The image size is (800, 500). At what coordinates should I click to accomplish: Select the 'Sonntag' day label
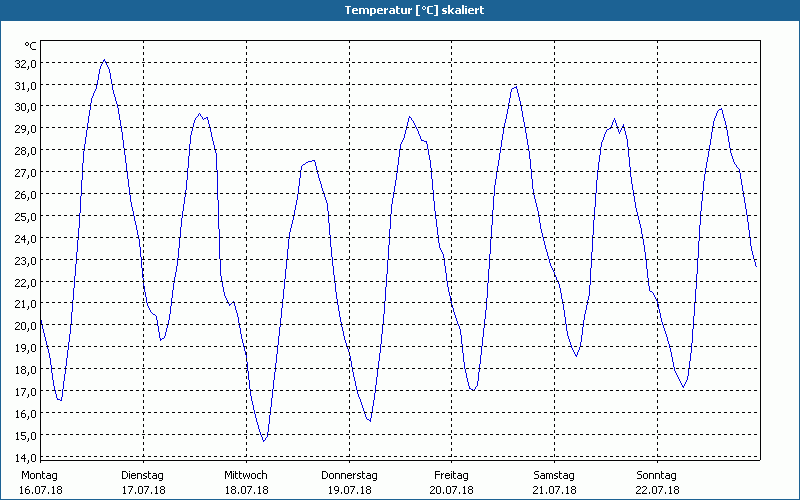(657, 475)
